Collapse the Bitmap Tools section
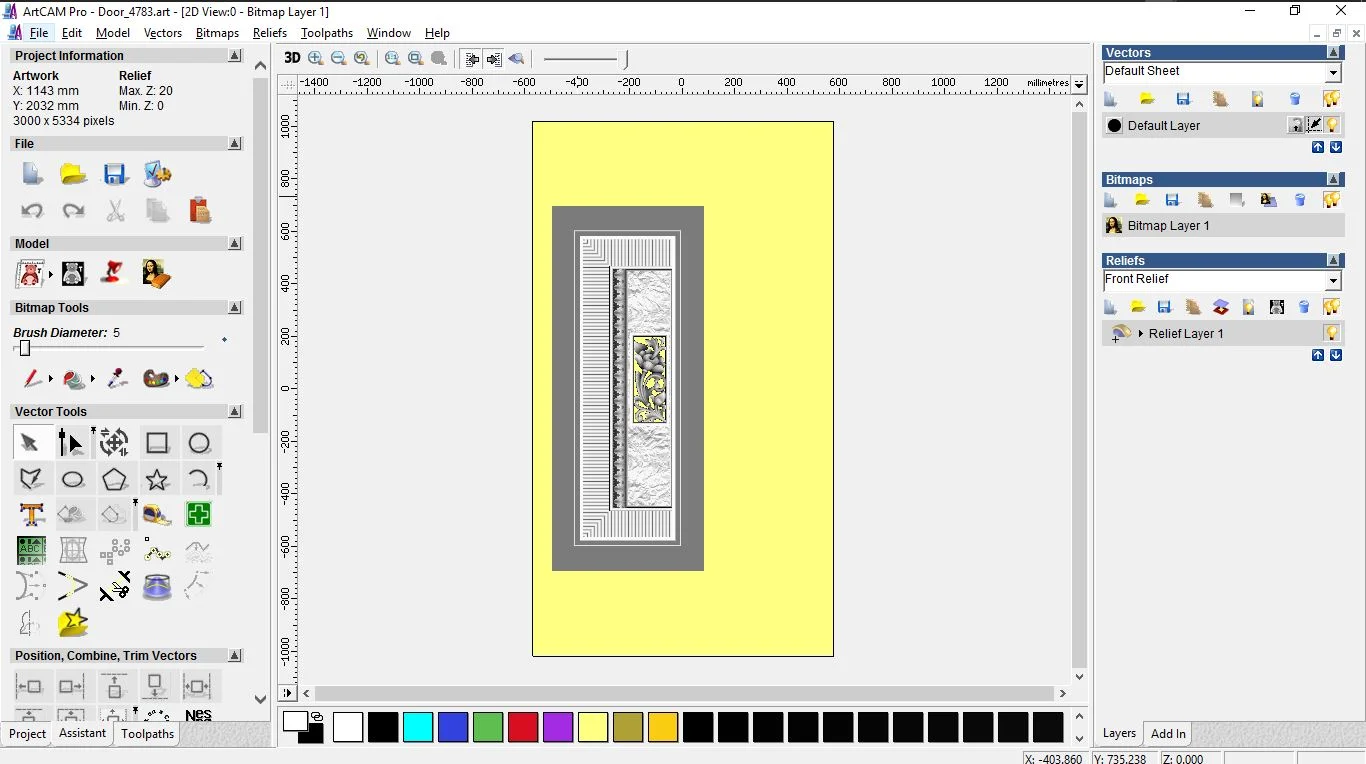This screenshot has height=764, width=1366. click(x=235, y=308)
